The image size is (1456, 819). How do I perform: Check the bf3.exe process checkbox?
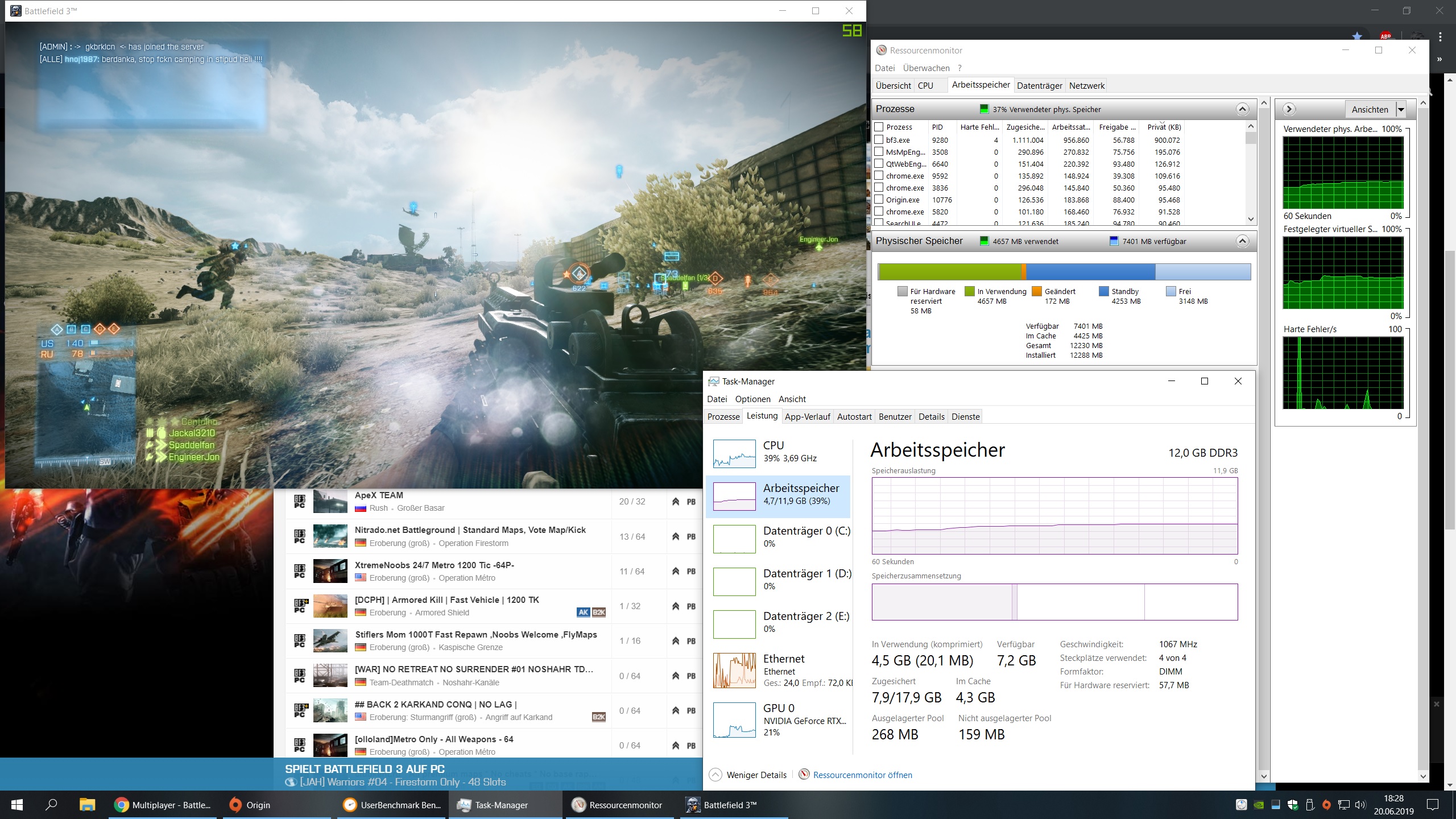[x=879, y=139]
